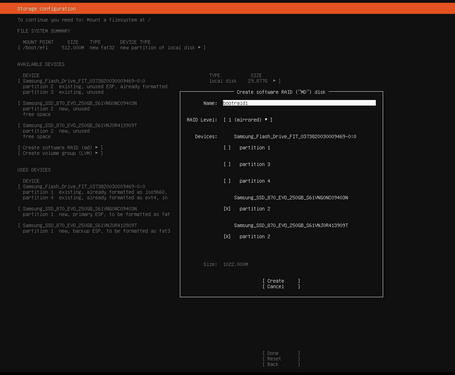
Task: Open the RAID Level dropdown
Action: click(248, 120)
